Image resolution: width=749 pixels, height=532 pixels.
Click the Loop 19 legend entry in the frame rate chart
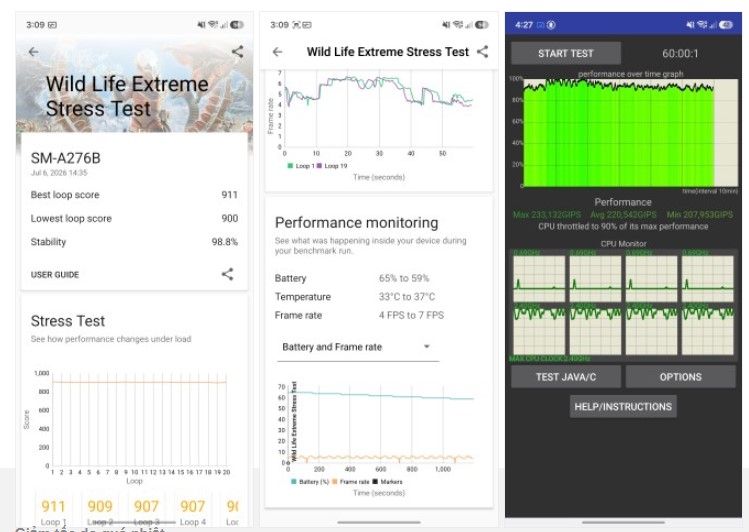pyautogui.click(x=332, y=166)
